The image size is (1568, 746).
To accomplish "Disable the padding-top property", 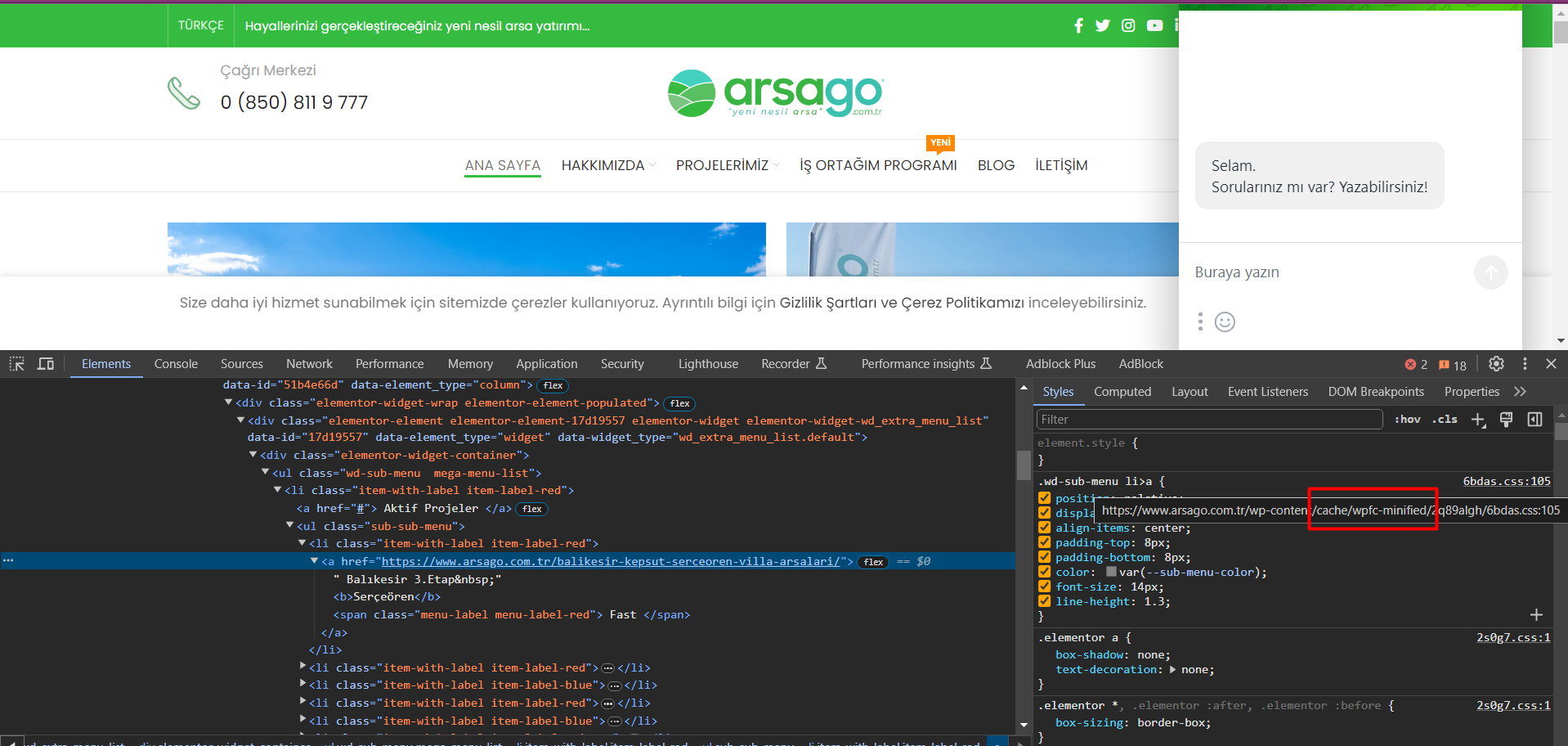I will click(1045, 542).
